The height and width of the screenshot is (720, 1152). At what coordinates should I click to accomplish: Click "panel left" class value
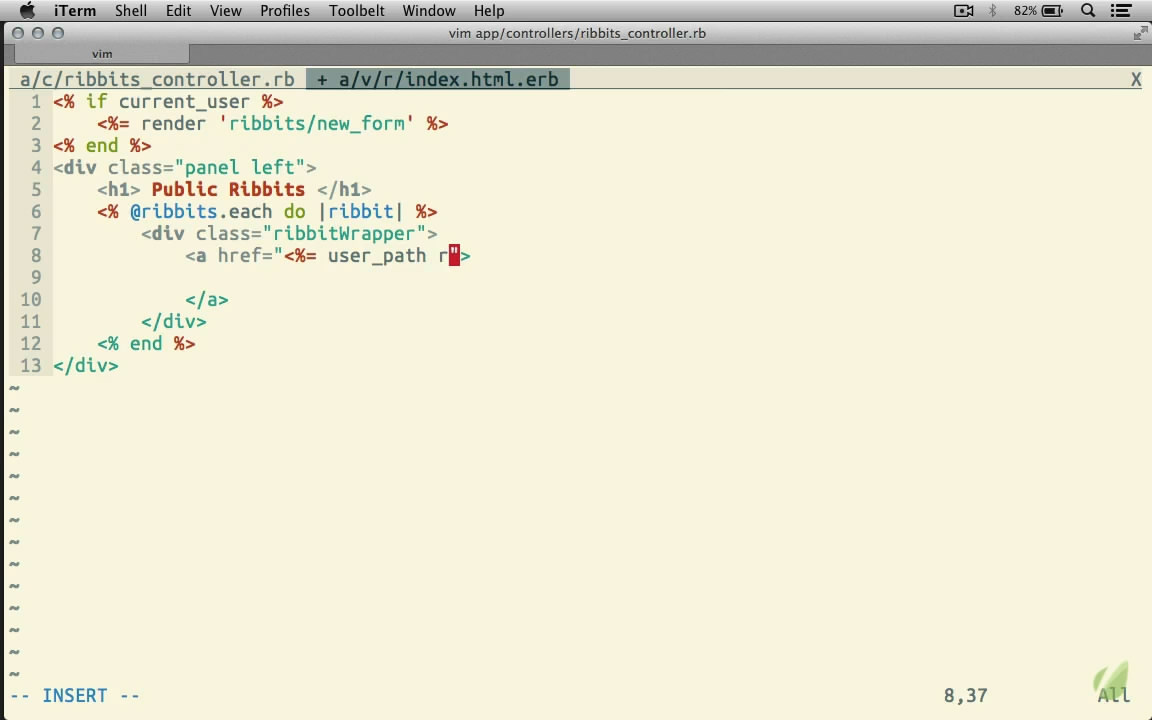tap(240, 168)
